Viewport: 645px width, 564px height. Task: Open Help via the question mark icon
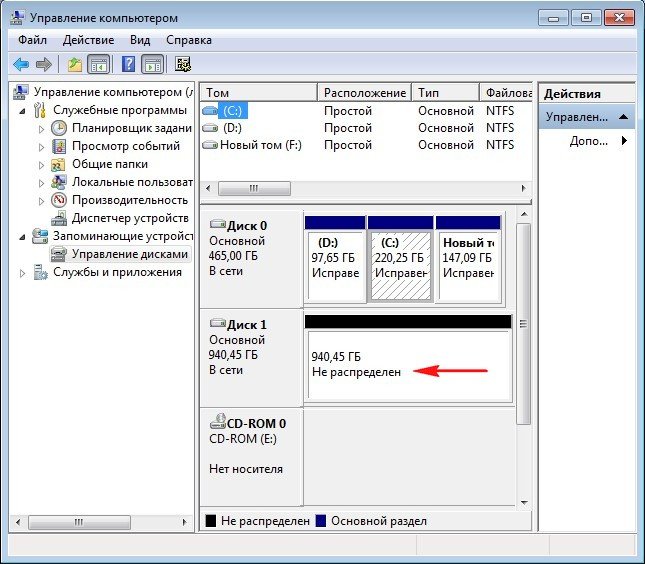129,65
